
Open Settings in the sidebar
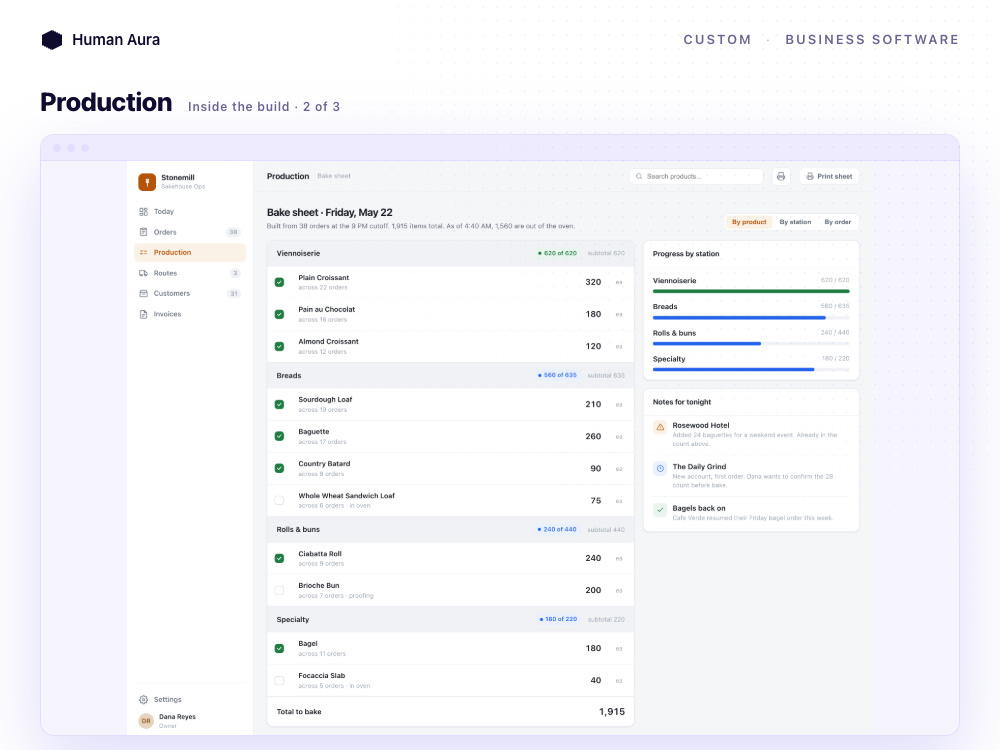point(189,700)
